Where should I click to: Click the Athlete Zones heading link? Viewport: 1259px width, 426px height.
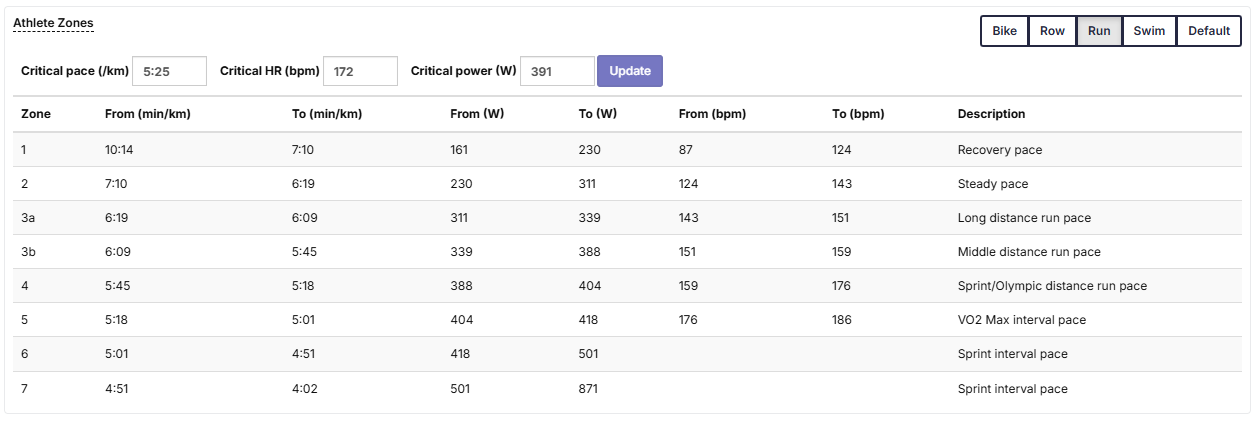pos(53,23)
